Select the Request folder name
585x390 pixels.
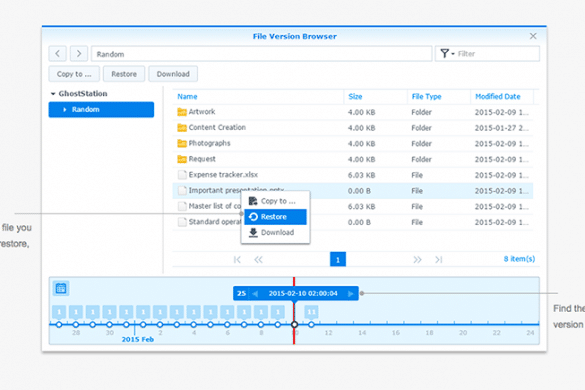tap(202, 159)
